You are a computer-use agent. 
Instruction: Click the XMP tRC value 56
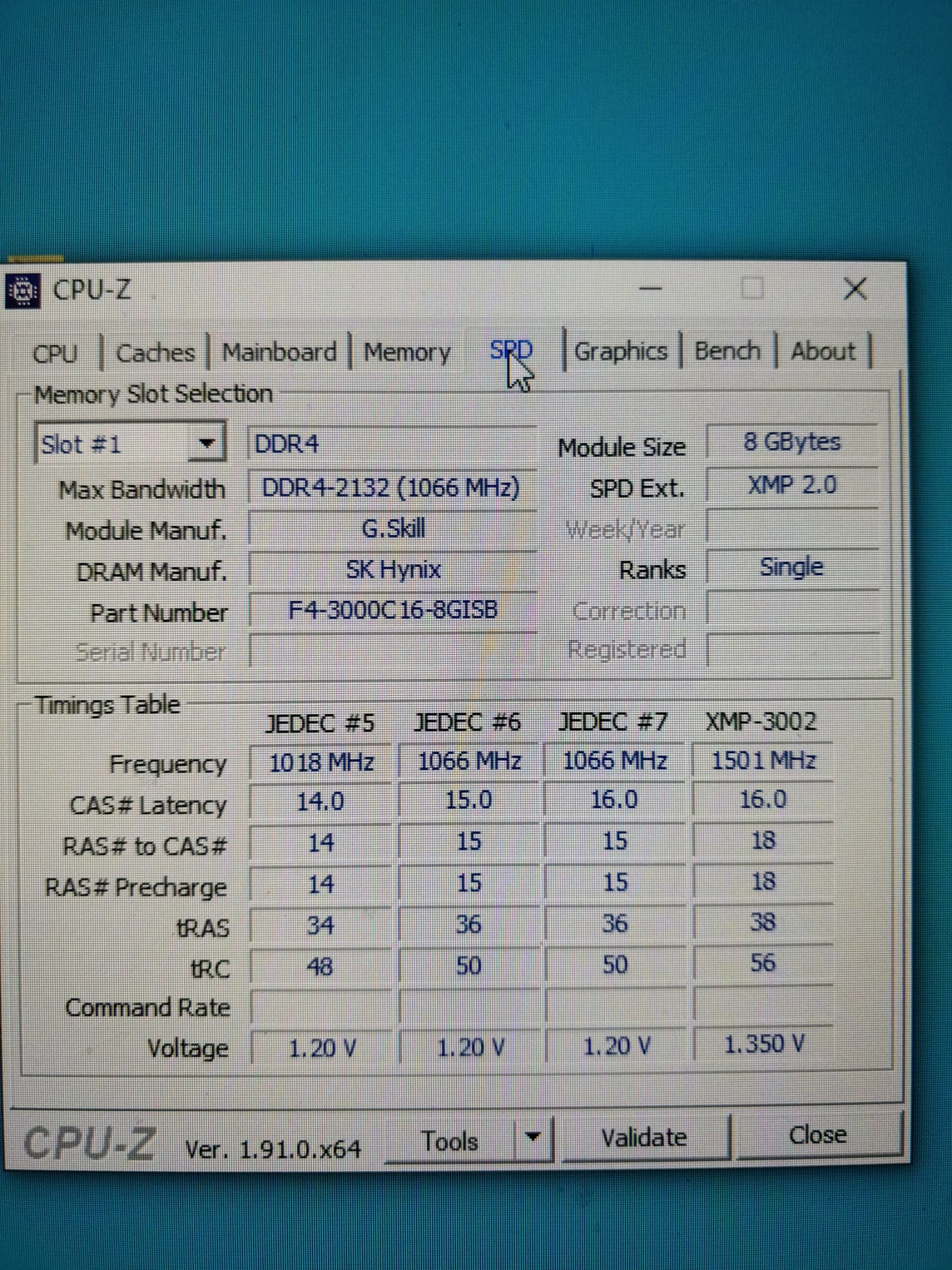pos(763,962)
